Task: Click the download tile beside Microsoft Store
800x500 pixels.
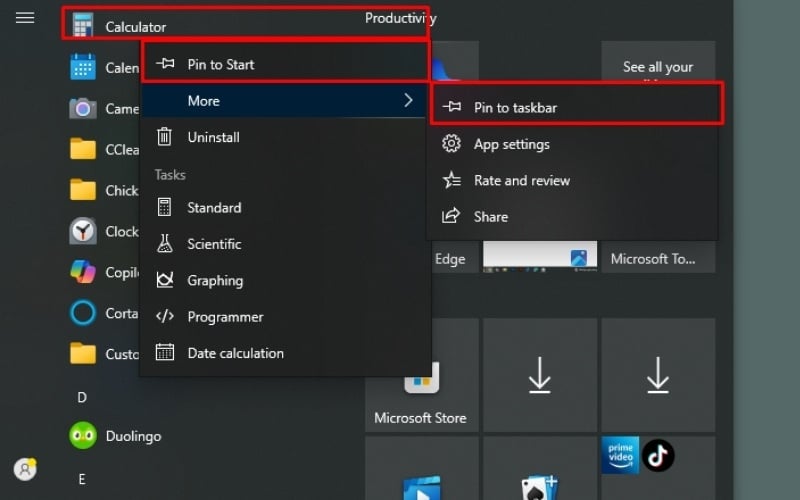Action: (540, 375)
